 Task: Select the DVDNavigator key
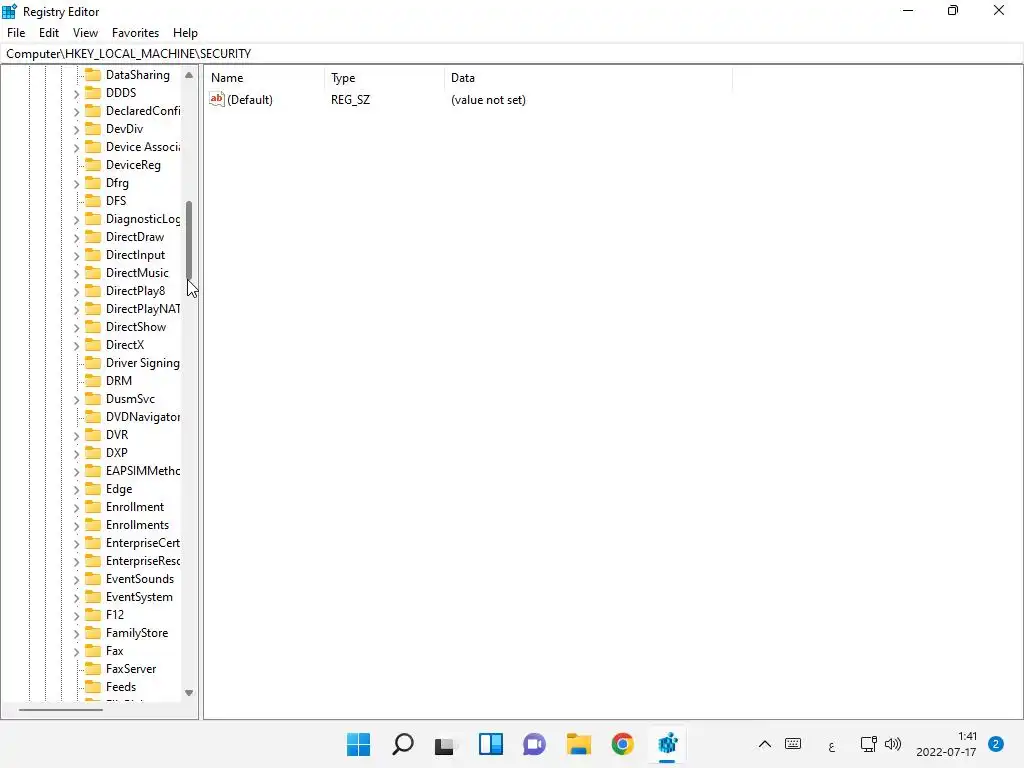pos(143,417)
